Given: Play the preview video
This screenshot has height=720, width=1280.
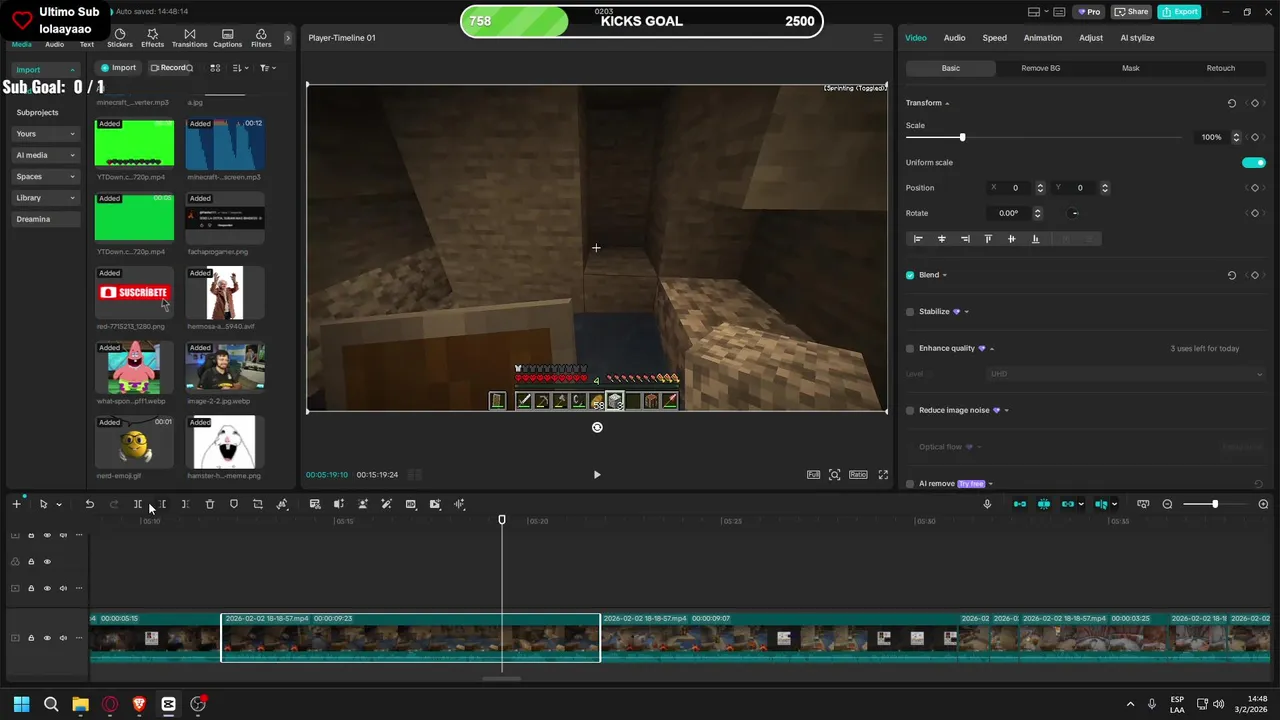Looking at the screenshot, I should (597, 475).
